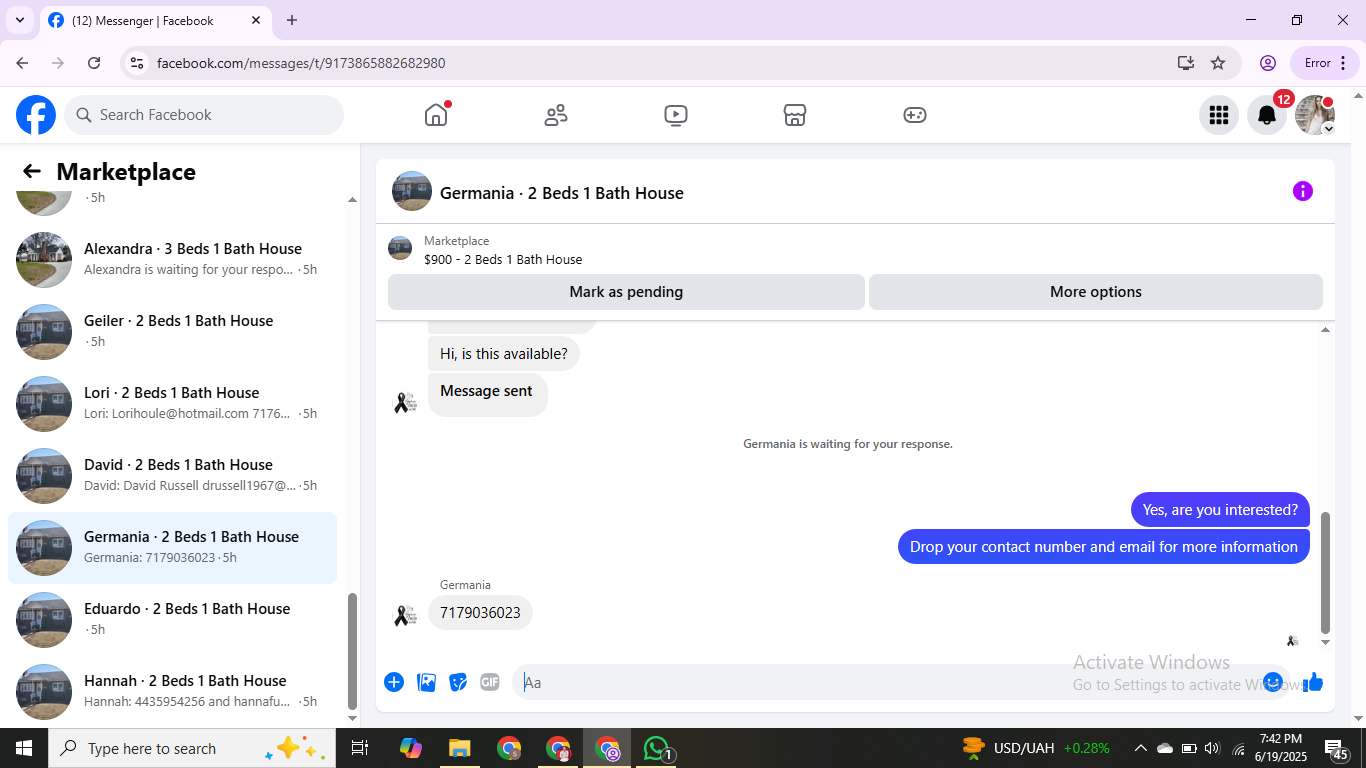Viewport: 1366px width, 768px height.
Task: Open Hannah's 2 Beds 1 Bath House chat
Action: point(172,692)
